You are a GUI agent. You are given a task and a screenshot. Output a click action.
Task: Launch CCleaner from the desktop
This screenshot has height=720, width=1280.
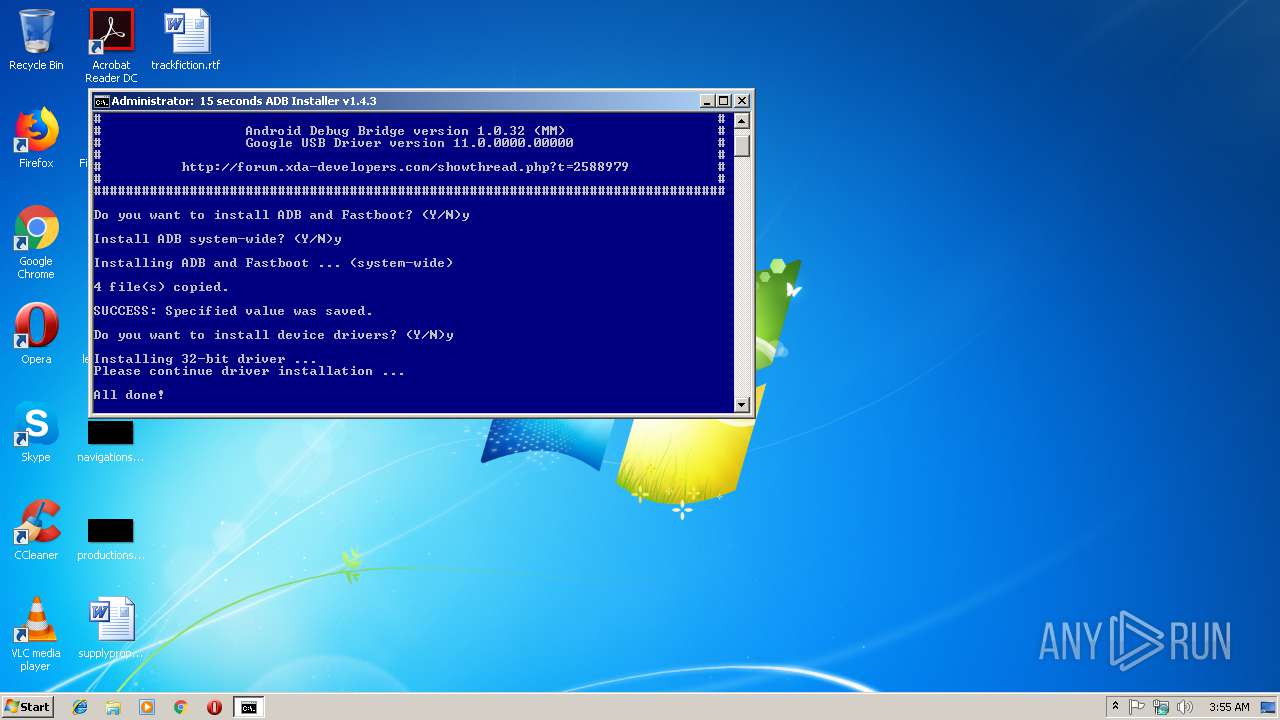[36, 530]
